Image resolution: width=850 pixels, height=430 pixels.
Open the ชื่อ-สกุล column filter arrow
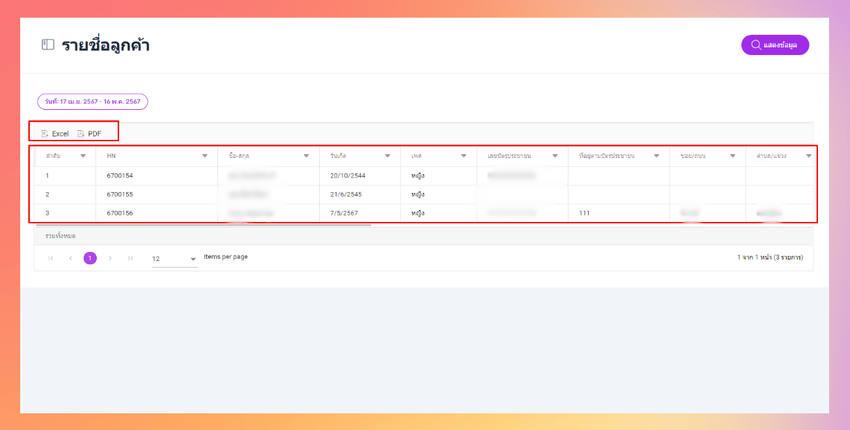(x=306, y=156)
